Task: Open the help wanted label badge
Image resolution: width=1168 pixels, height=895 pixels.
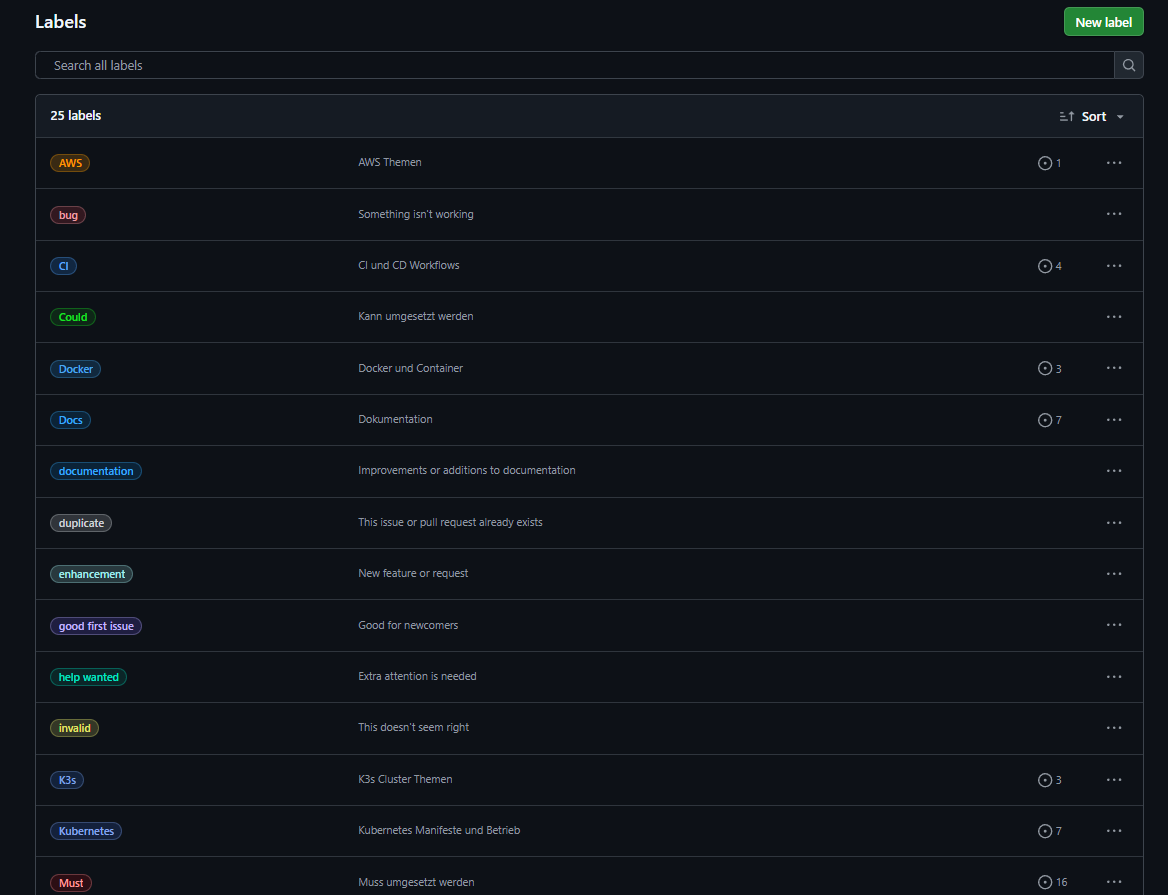Action: click(89, 677)
